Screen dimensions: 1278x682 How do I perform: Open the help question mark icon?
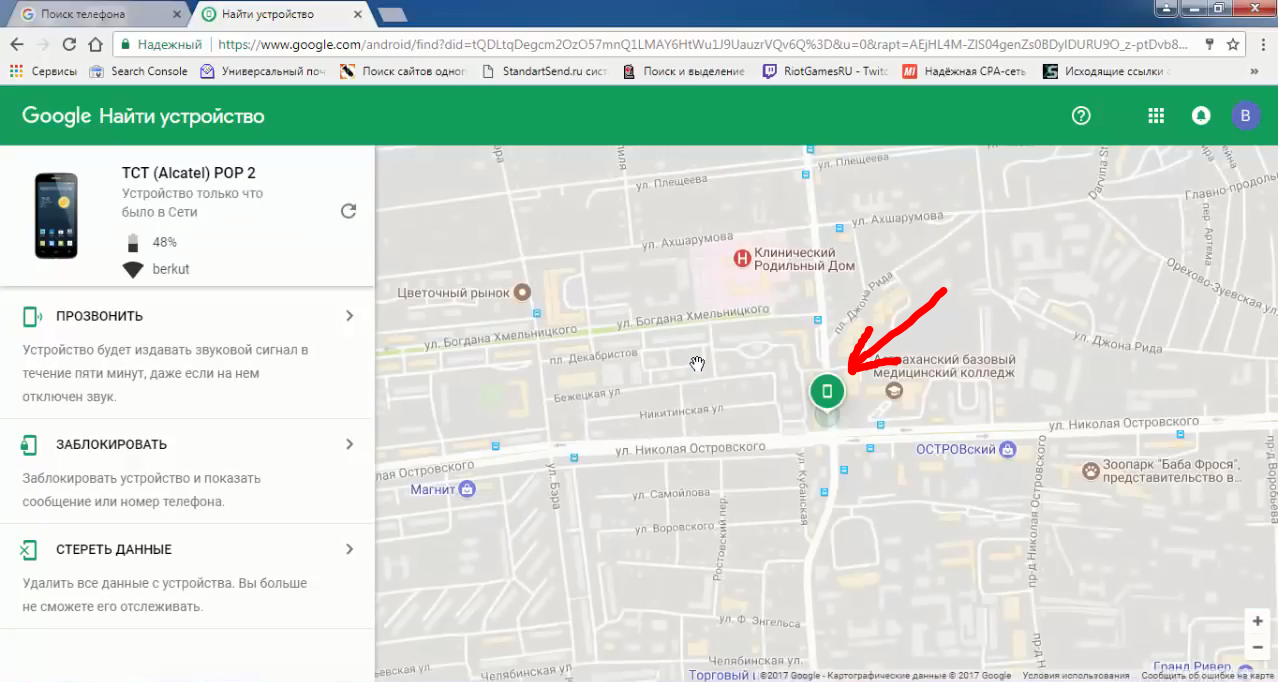coord(1081,116)
